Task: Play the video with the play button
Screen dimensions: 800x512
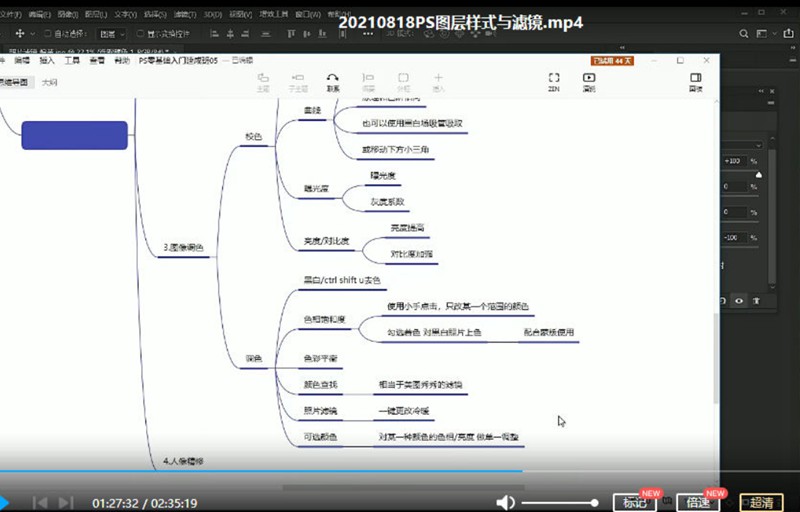Action: 4,503
